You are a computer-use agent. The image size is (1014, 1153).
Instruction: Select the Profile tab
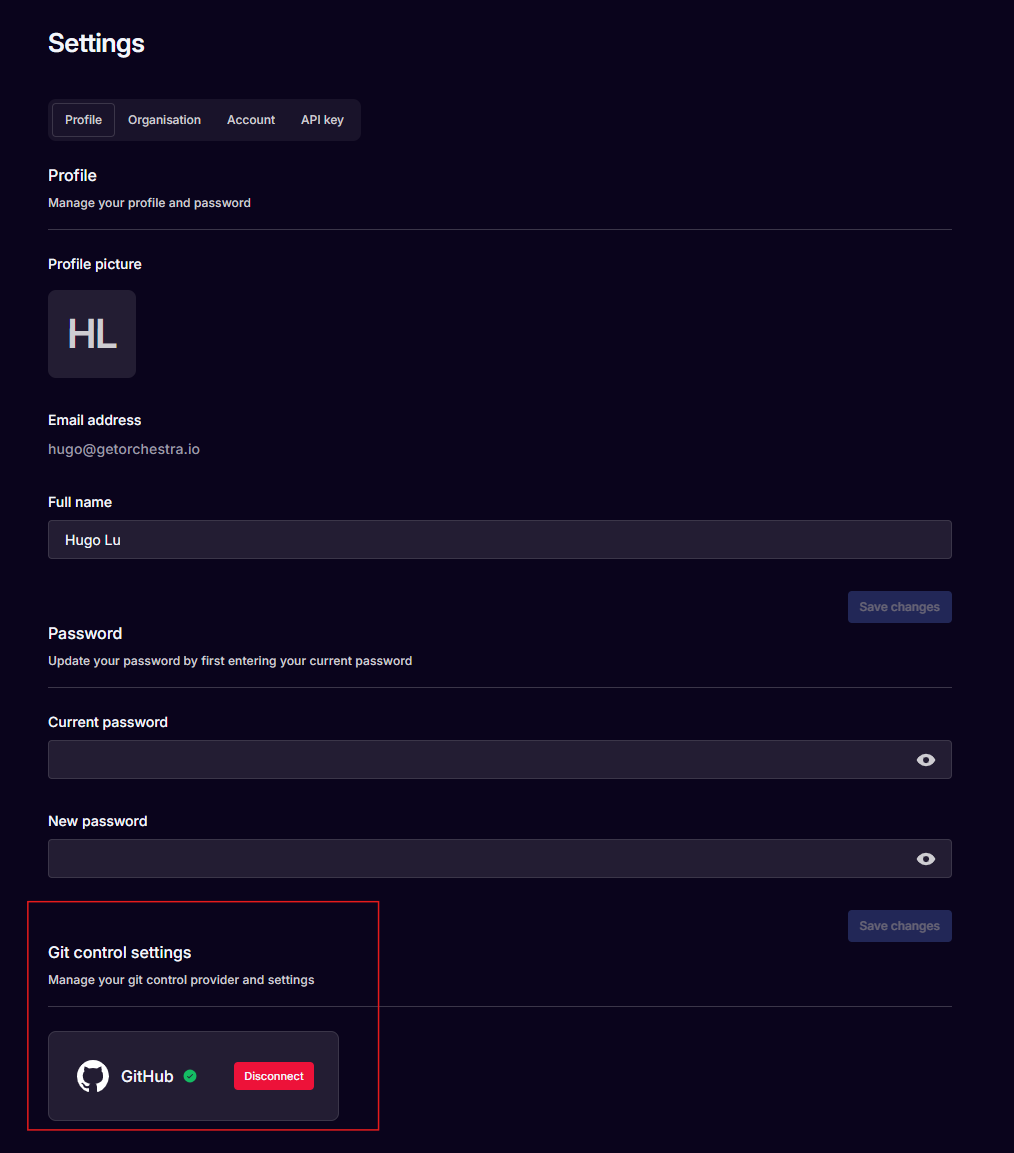pyautogui.click(x=82, y=119)
